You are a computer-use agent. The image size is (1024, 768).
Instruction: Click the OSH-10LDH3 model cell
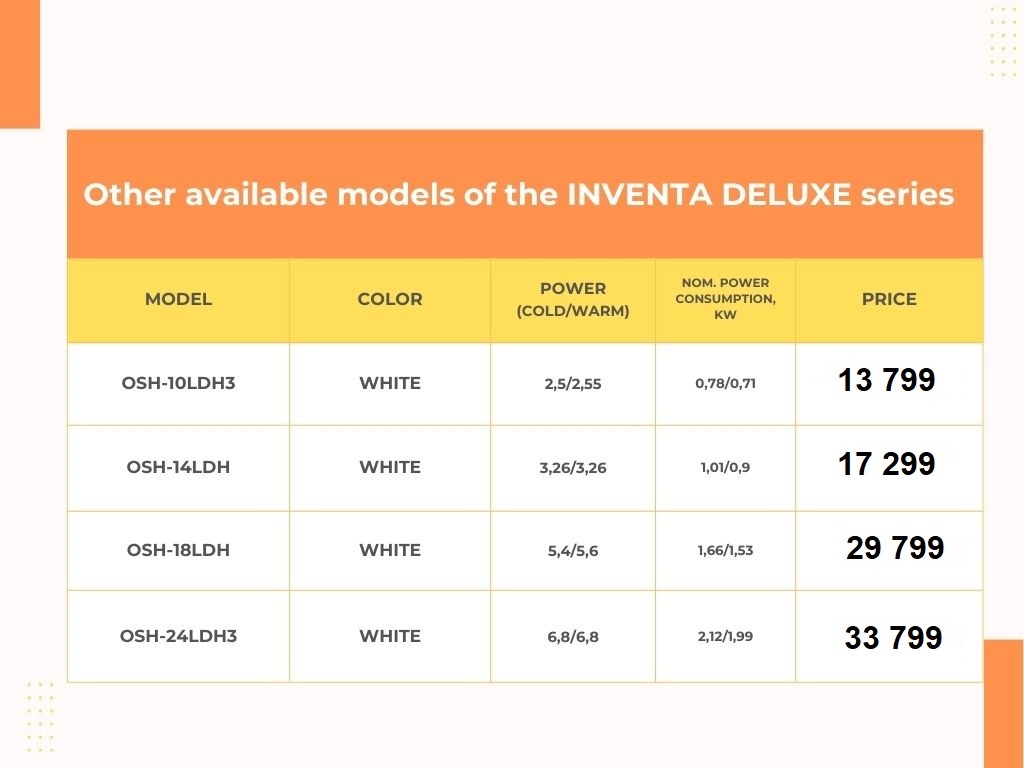(x=178, y=383)
